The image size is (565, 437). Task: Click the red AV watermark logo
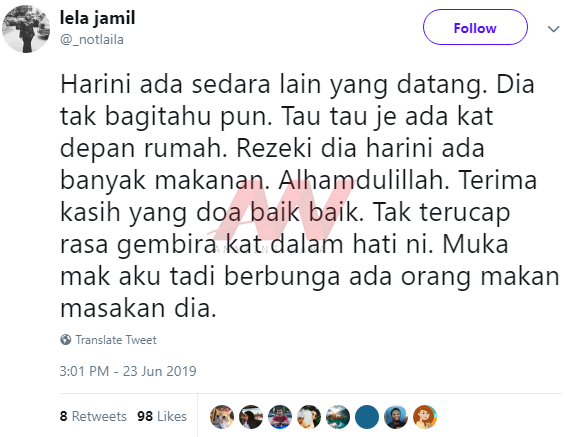tap(285, 211)
